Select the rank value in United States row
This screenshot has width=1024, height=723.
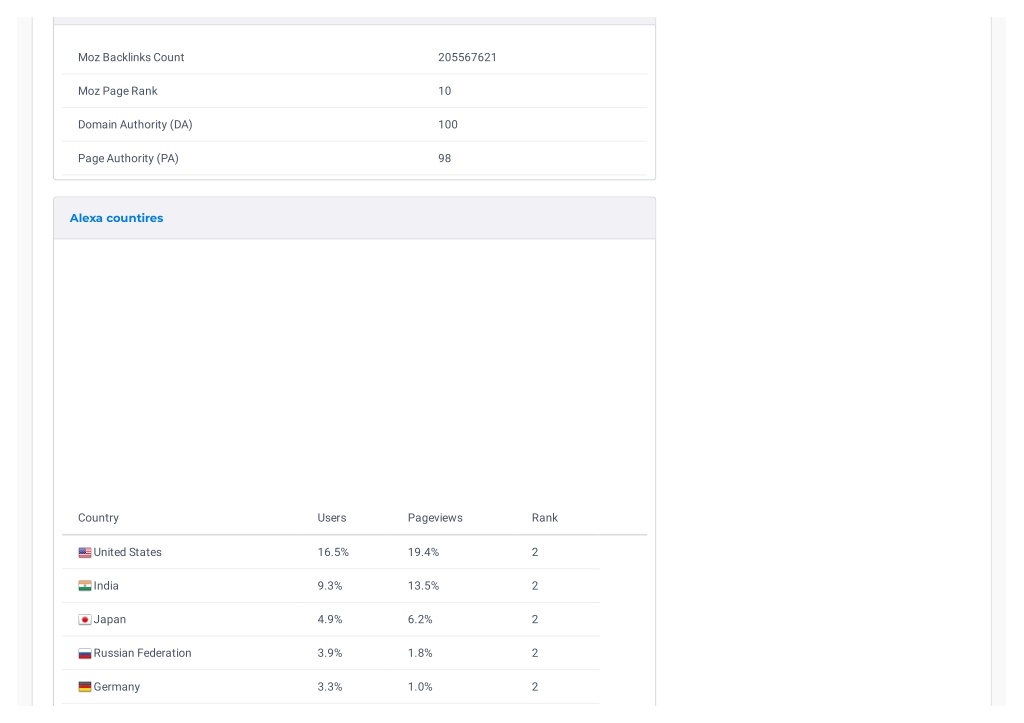pyautogui.click(x=535, y=553)
